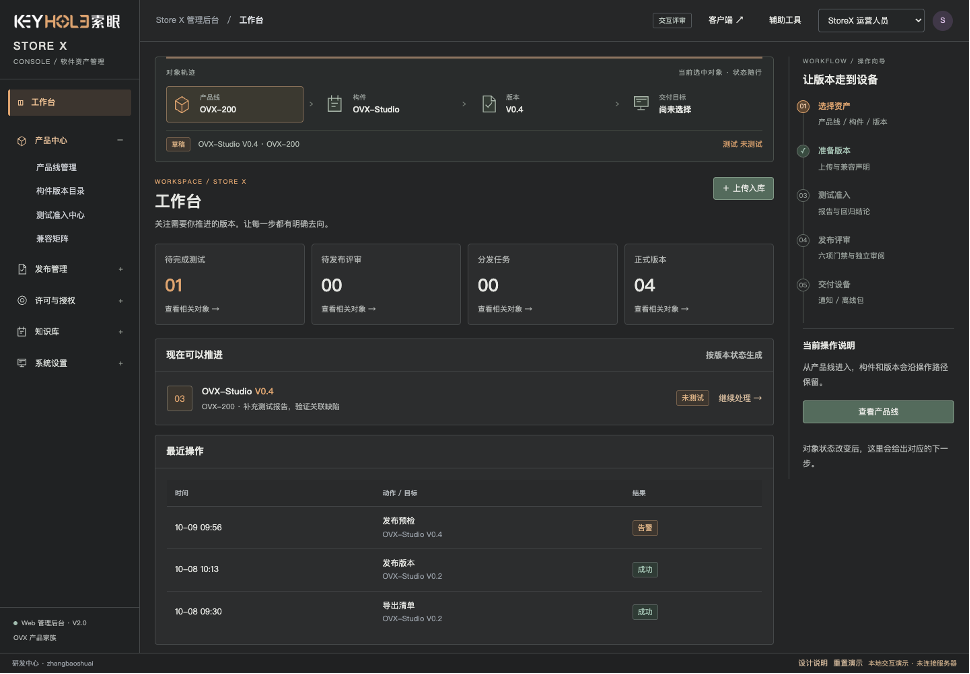Click the 成功 tag for 导出清单
970x674 pixels.
645,612
